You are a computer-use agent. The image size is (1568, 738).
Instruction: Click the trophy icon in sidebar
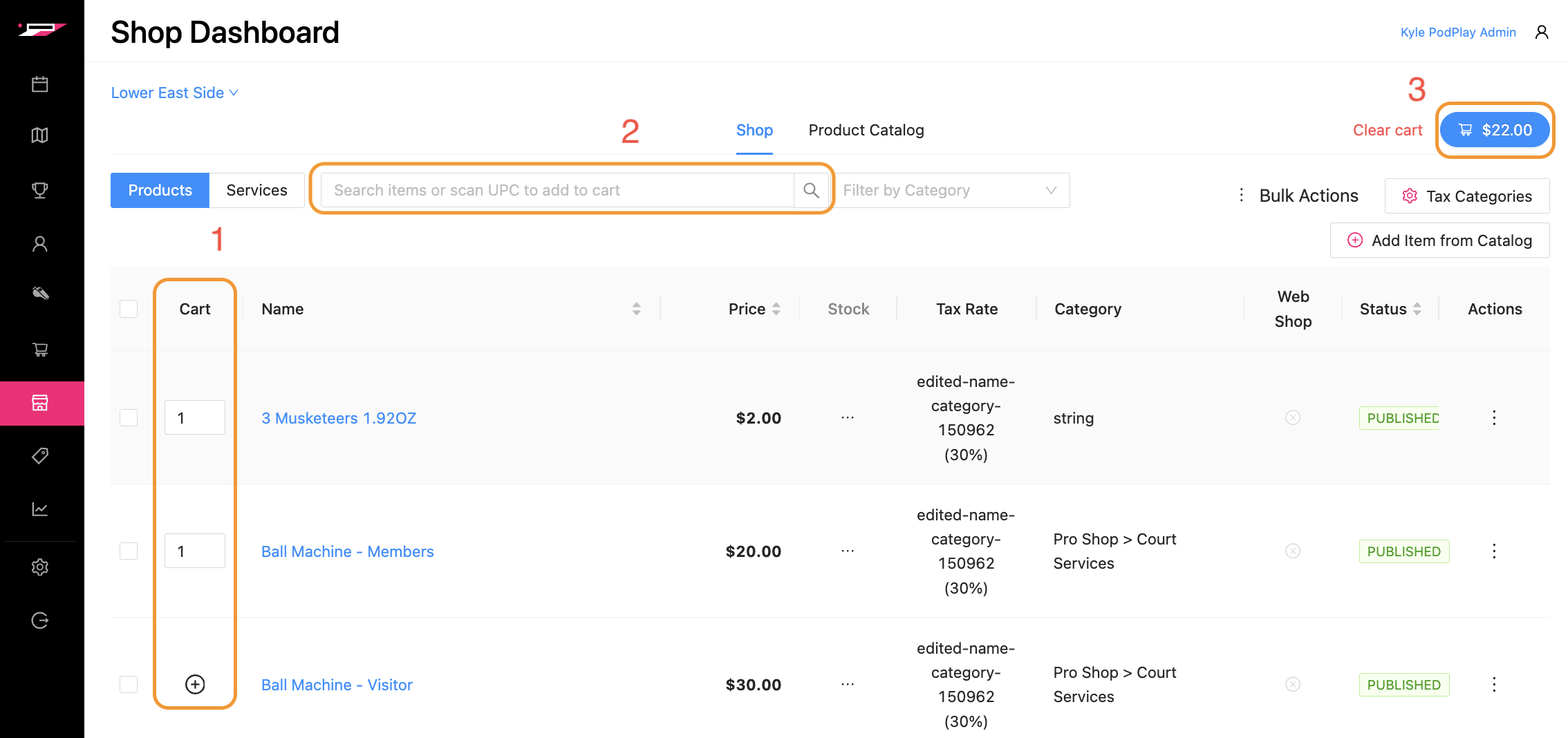click(x=40, y=190)
